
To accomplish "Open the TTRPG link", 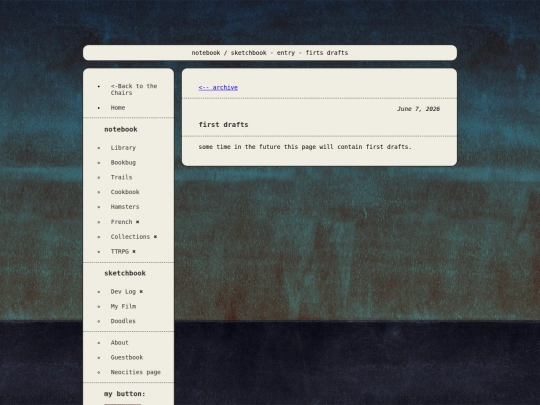I will point(120,251).
